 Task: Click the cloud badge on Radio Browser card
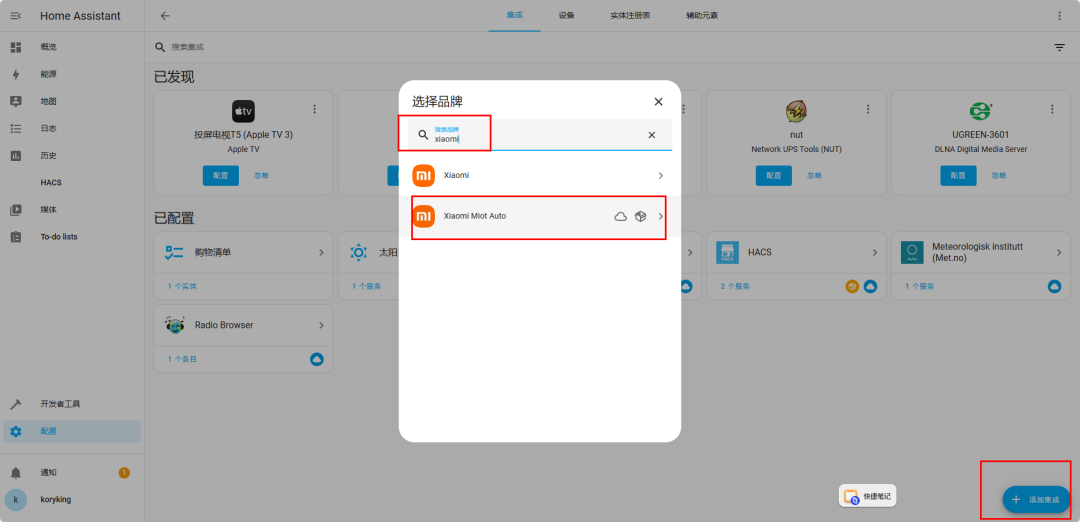point(317,359)
